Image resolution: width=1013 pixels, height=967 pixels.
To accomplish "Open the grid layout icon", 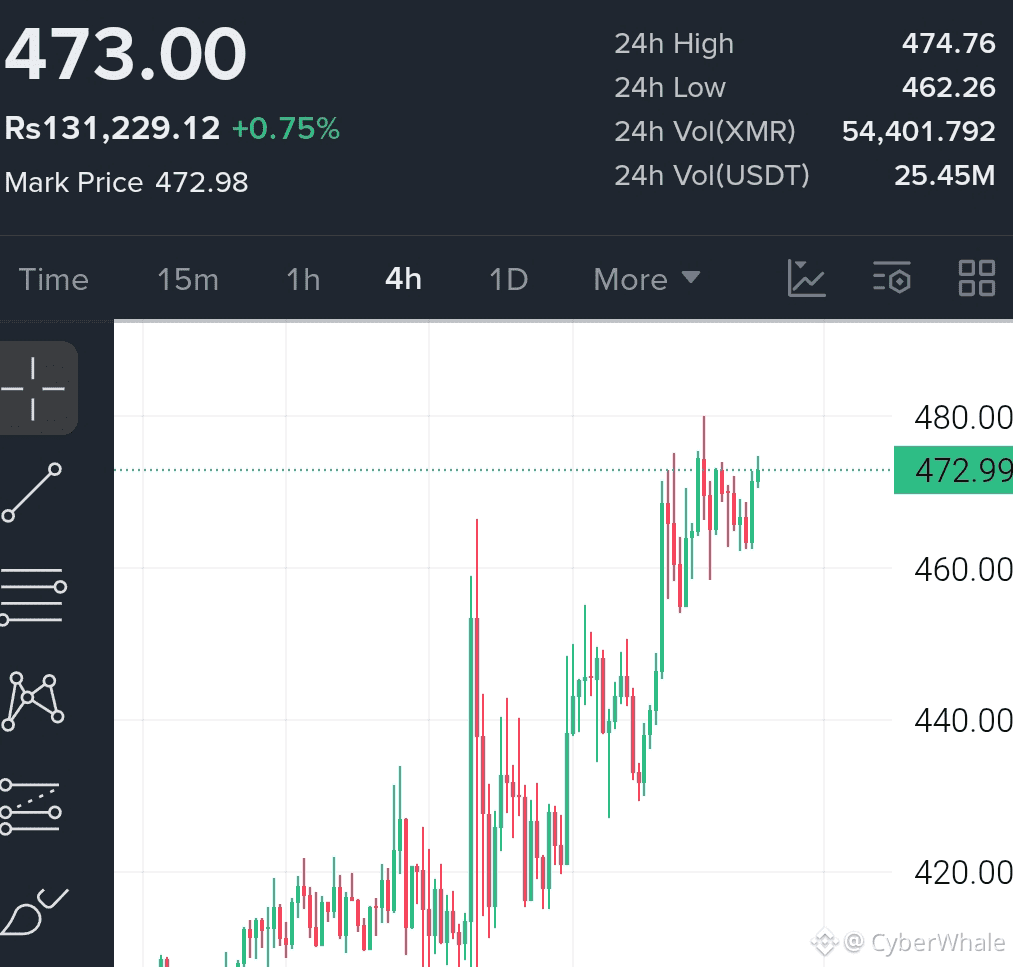I will point(976,278).
